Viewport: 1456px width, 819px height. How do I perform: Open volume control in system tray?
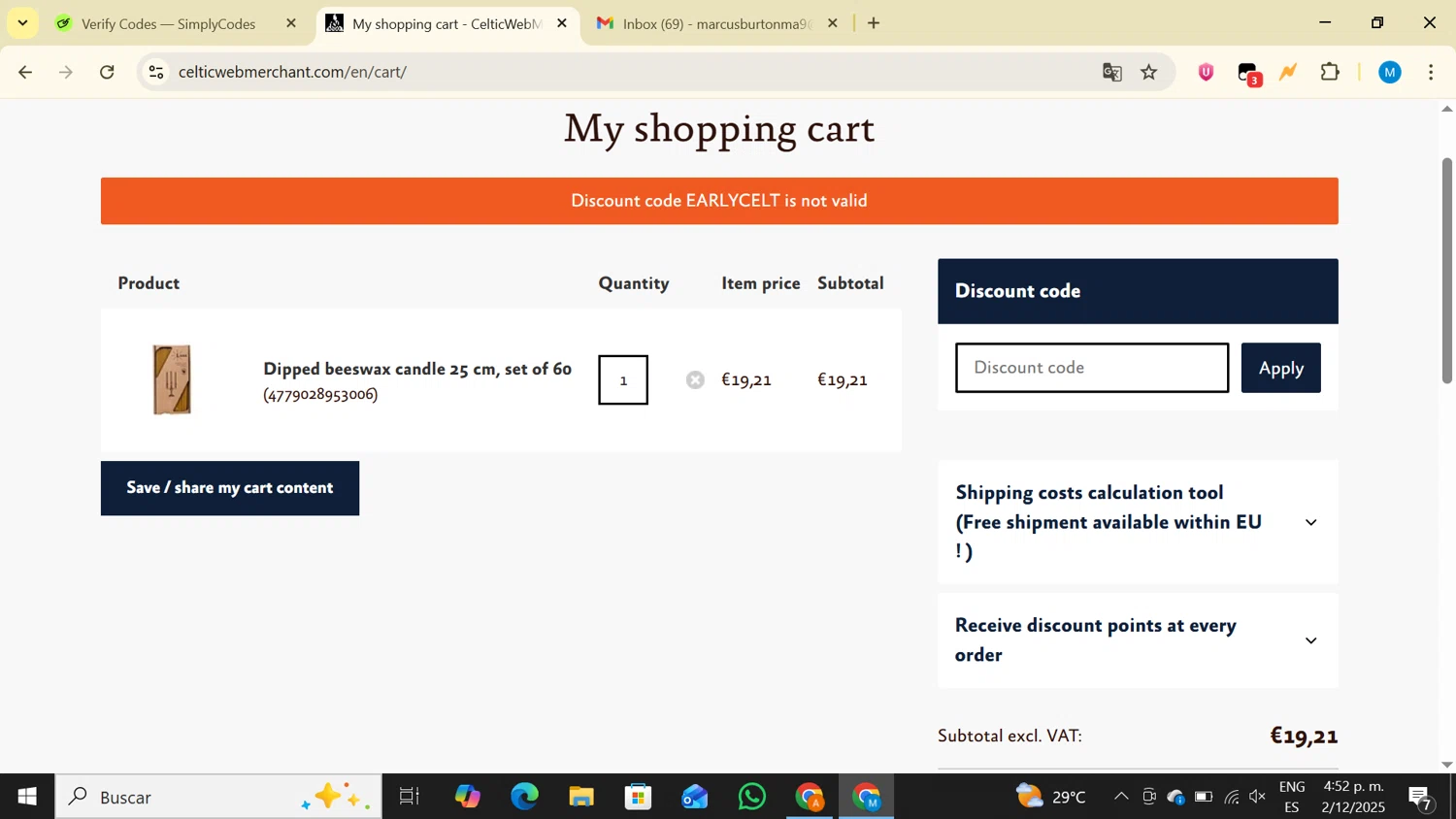click(1258, 797)
